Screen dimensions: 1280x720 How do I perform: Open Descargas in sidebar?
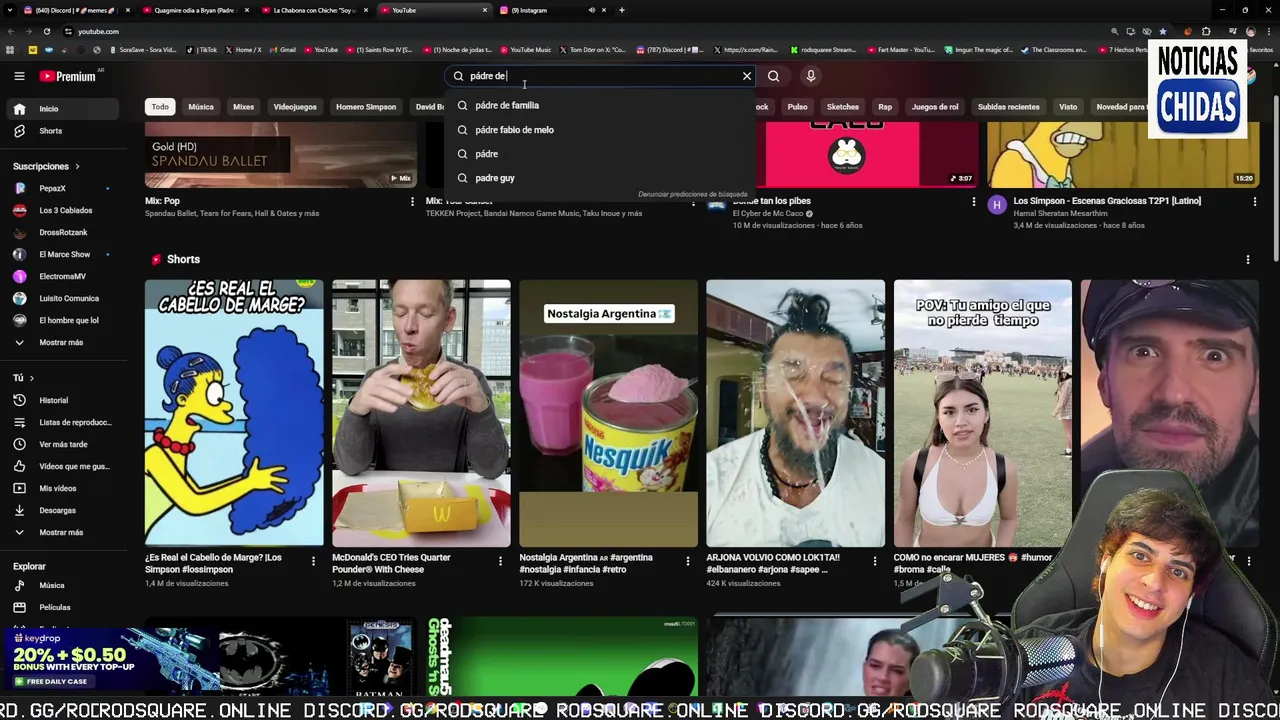pyautogui.click(x=65, y=510)
